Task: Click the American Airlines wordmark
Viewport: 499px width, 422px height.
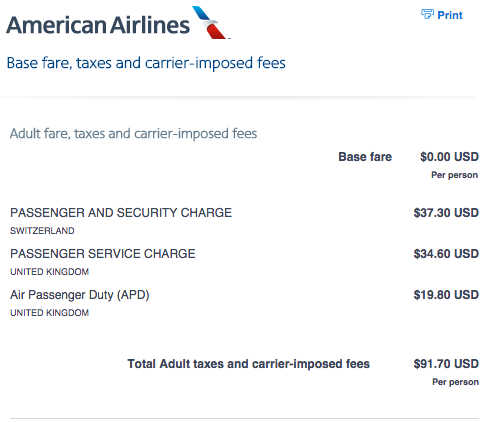Action: pyautogui.click(x=98, y=25)
